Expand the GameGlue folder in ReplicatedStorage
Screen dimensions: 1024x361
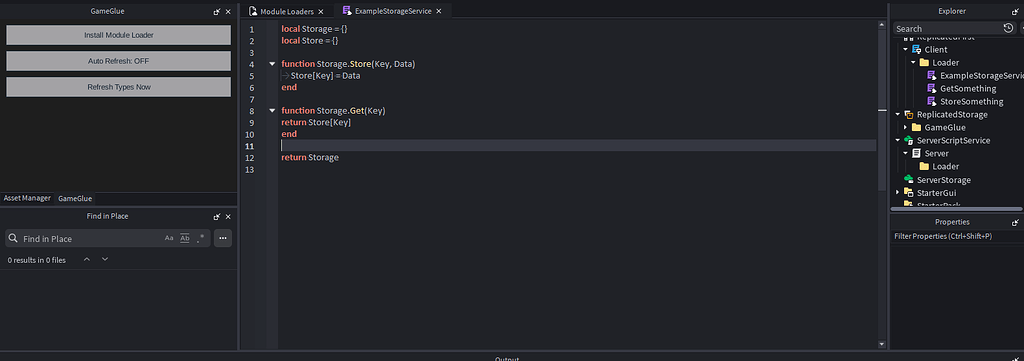[x=906, y=128]
